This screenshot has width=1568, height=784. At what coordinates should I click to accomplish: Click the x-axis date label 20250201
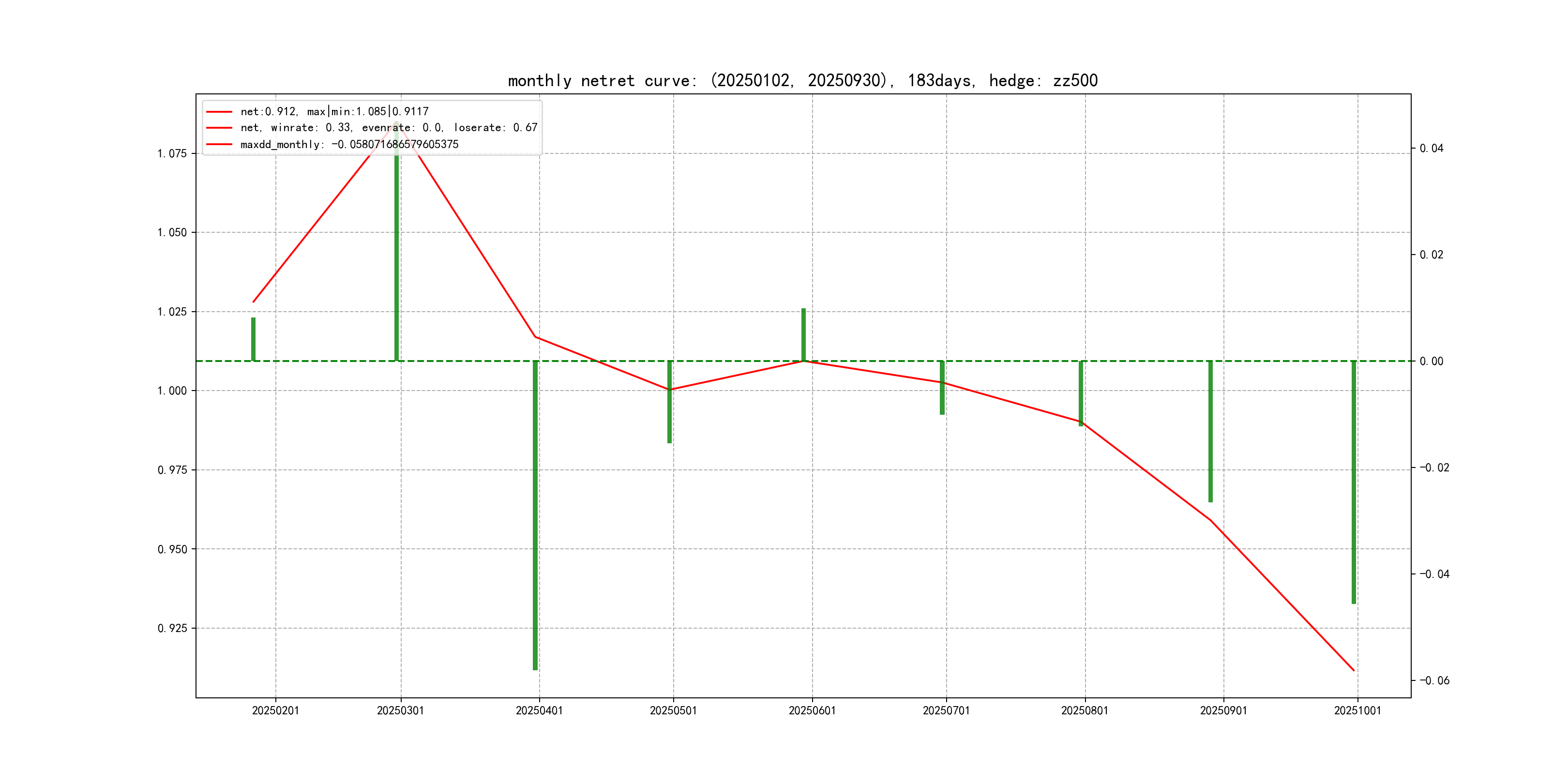[275, 711]
